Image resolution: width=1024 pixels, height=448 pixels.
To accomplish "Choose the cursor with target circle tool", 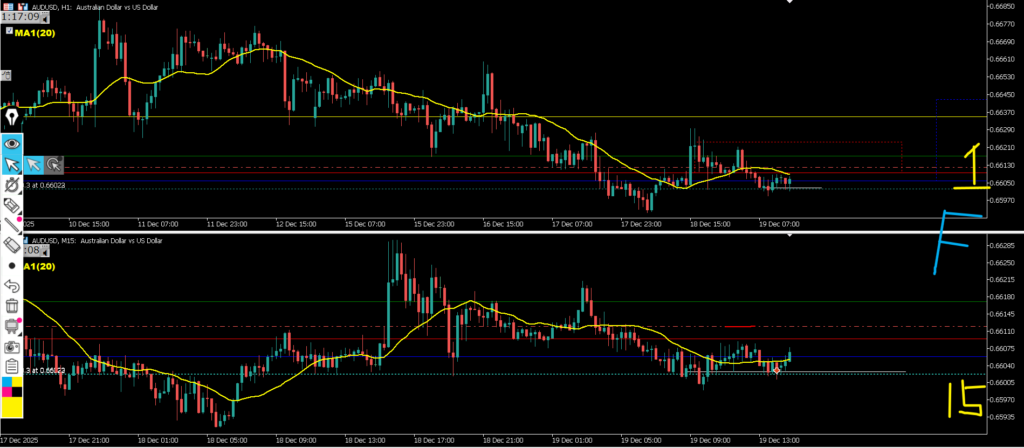I will click(x=54, y=164).
